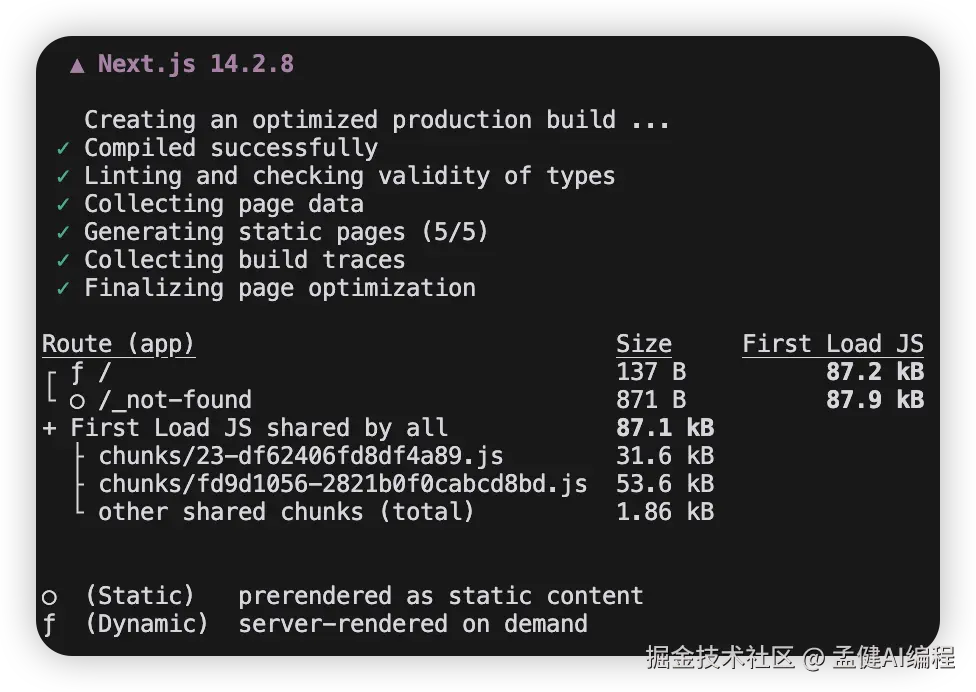Click chunks/fd9d1056-2821b0f0cabcd8bd.js file name
Screen dimensions: 976x692
pos(342,485)
